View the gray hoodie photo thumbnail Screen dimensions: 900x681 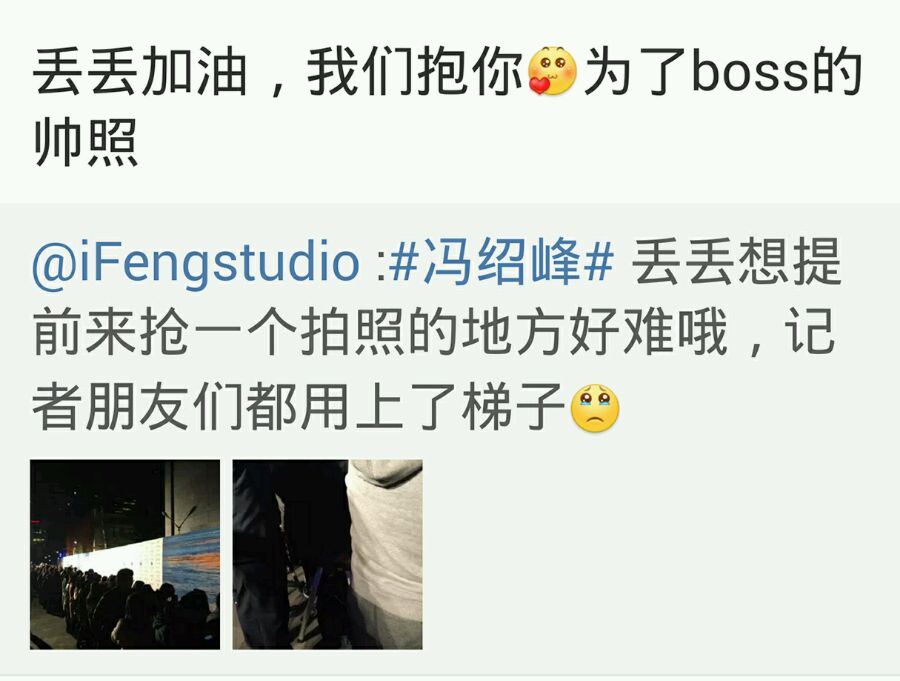327,554
